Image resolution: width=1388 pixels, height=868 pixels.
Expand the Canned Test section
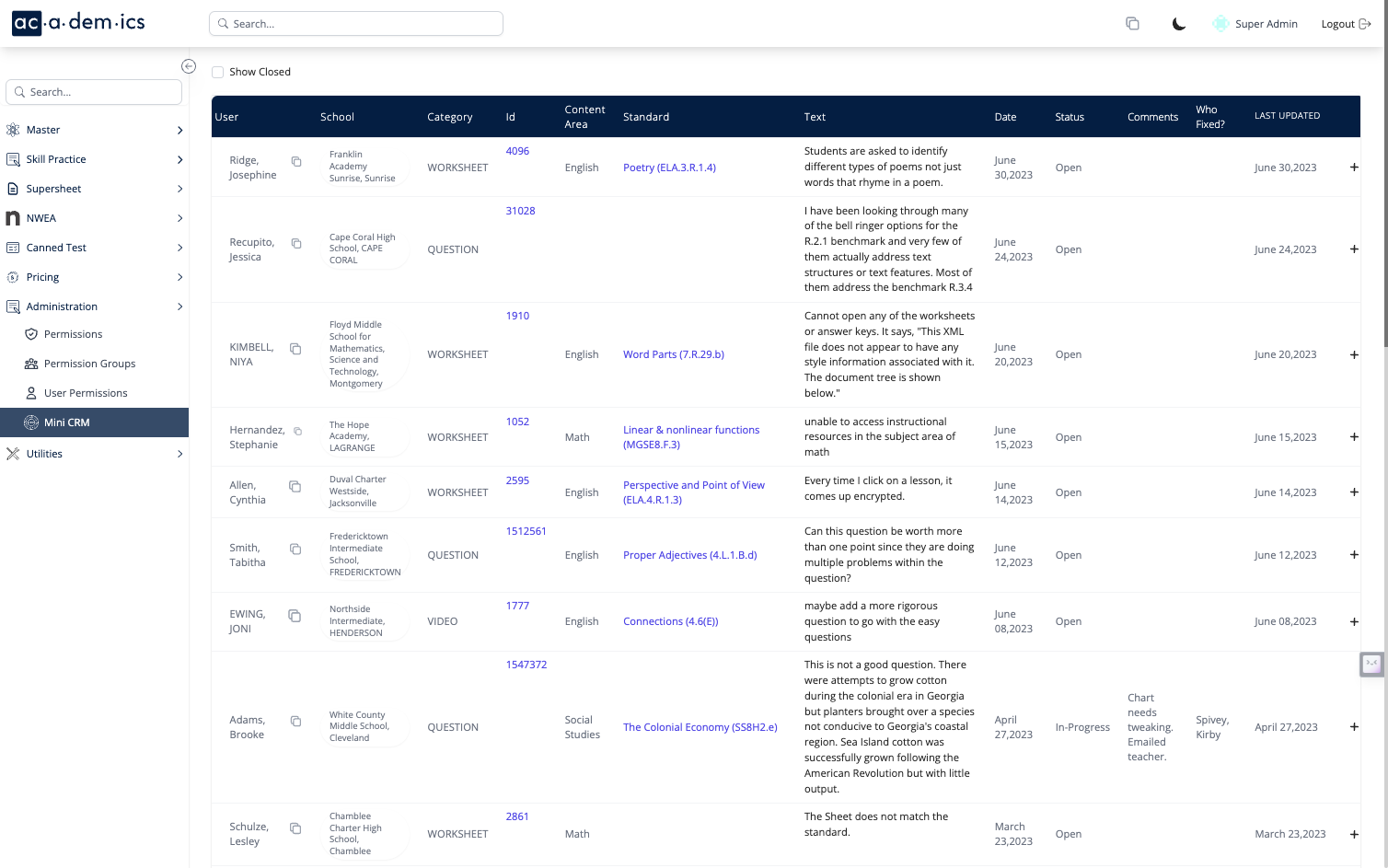pyautogui.click(x=95, y=248)
